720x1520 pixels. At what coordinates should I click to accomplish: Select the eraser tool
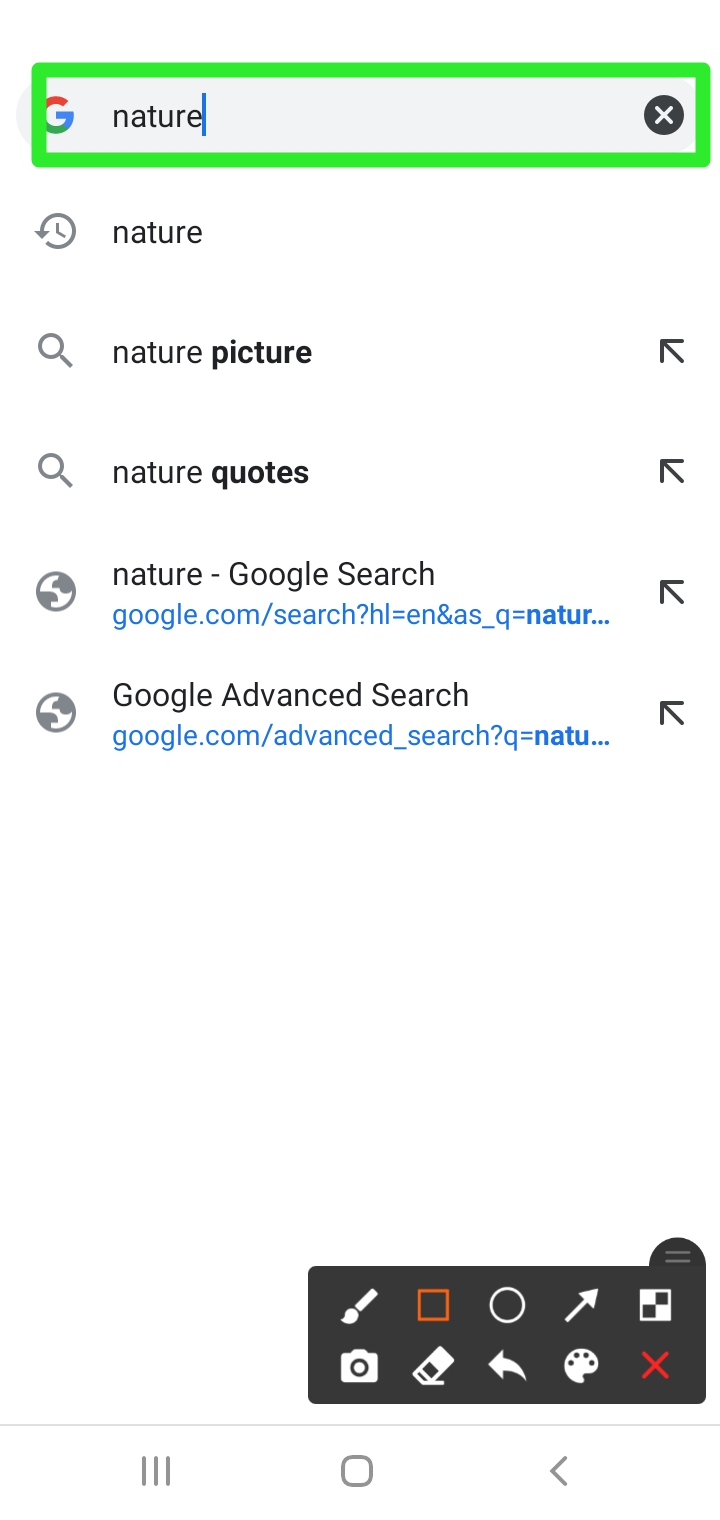pyautogui.click(x=433, y=1366)
